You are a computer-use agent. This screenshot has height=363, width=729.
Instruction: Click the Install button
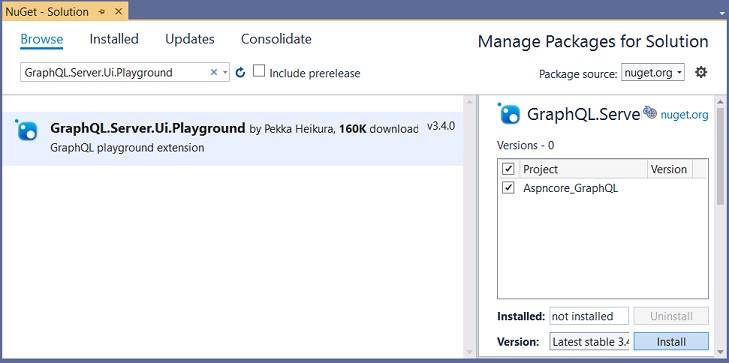[671, 342]
